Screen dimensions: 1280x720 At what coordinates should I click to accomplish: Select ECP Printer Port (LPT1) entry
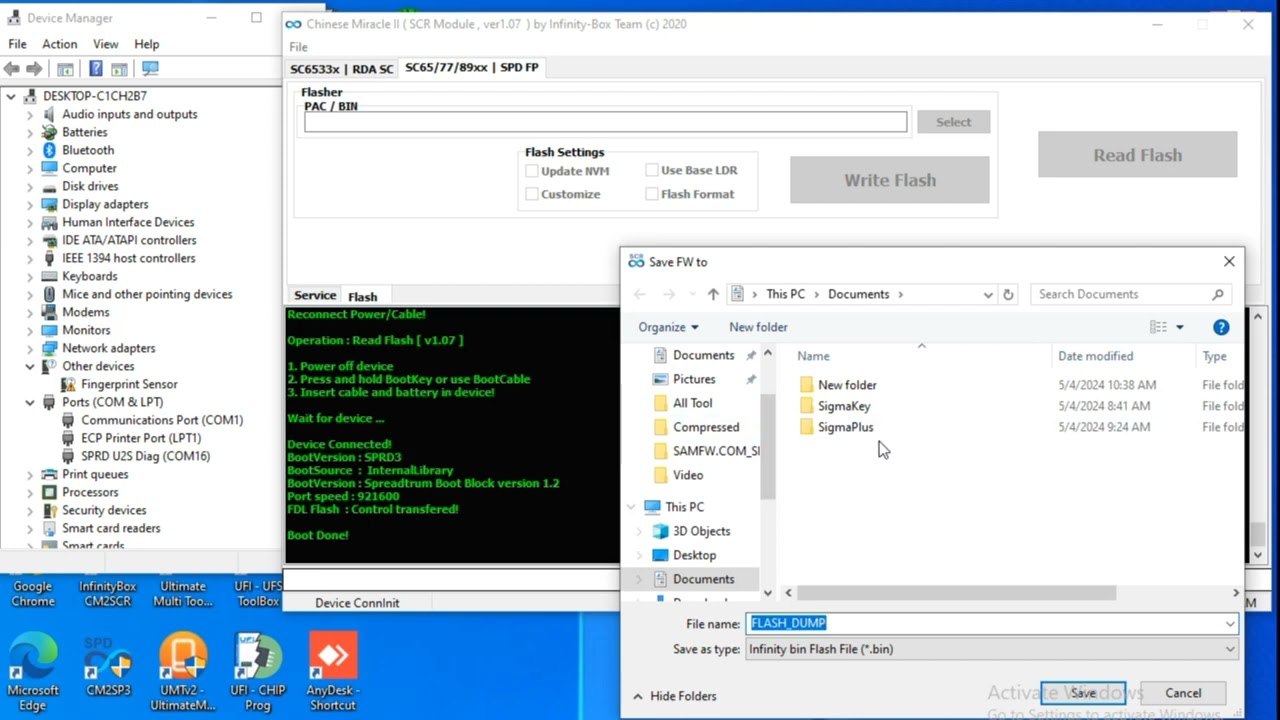(141, 438)
